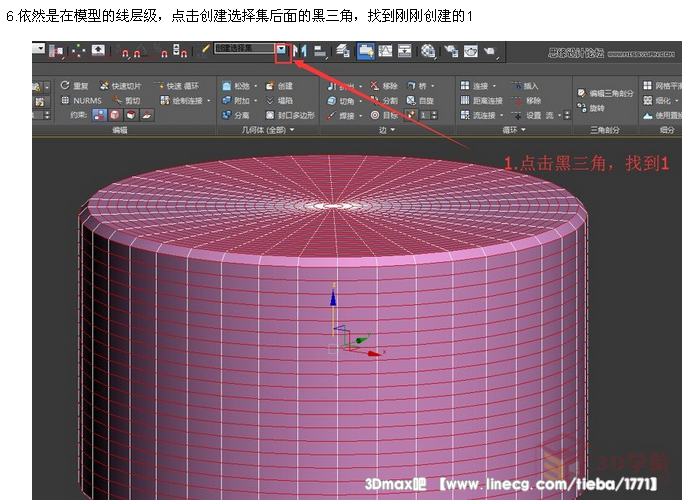
Task: Expand the 边 panel
Action: coord(387,130)
